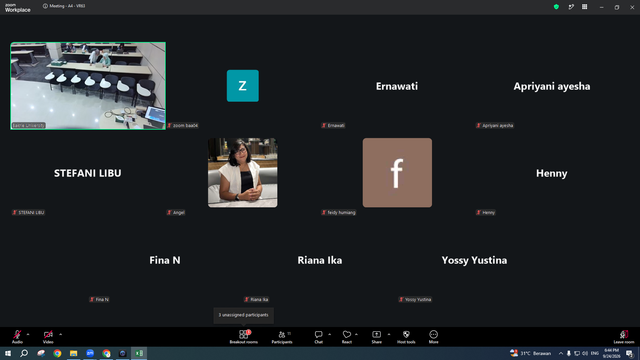Expand chat options arrow beside Chat
Image resolution: width=640 pixels, height=360 pixels.
329,334
